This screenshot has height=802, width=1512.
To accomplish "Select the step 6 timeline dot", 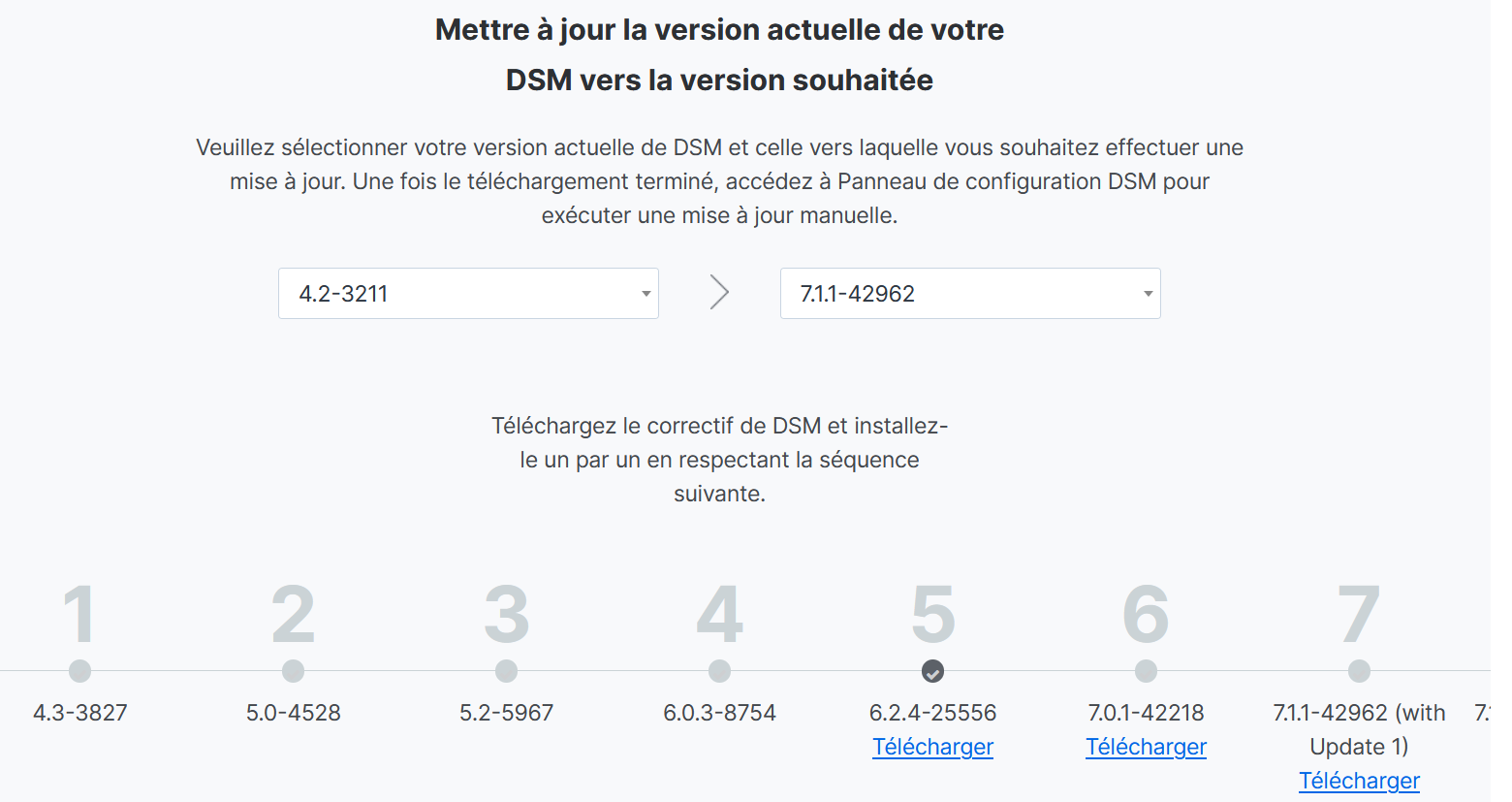I will coord(1146,671).
